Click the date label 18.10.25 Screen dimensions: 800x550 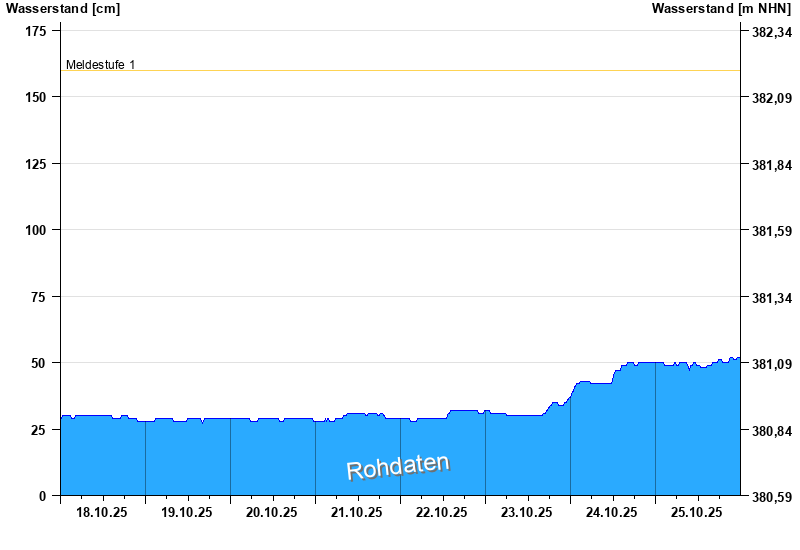tap(102, 513)
